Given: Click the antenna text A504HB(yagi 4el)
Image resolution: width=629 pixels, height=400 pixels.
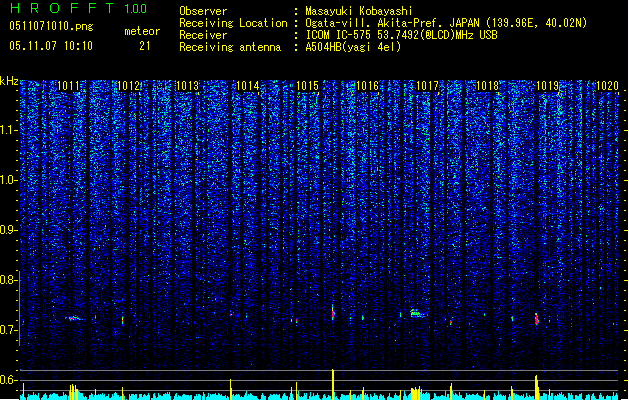Looking at the screenshot, I should (353, 47).
